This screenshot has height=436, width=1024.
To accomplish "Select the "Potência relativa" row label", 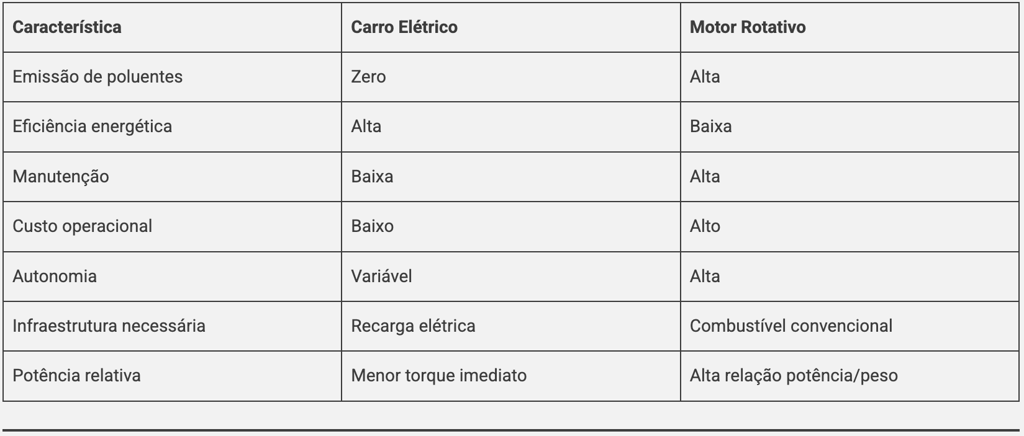I will 77,376.
